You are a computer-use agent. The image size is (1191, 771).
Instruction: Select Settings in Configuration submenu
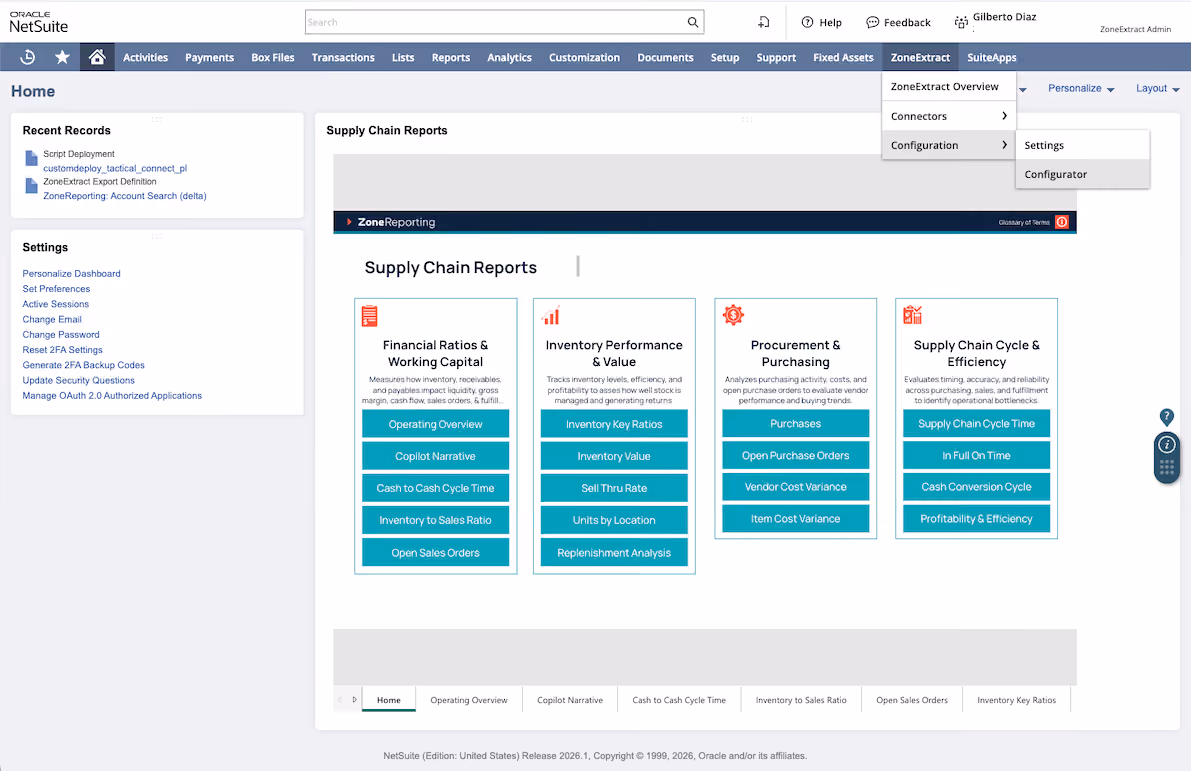1082,145
